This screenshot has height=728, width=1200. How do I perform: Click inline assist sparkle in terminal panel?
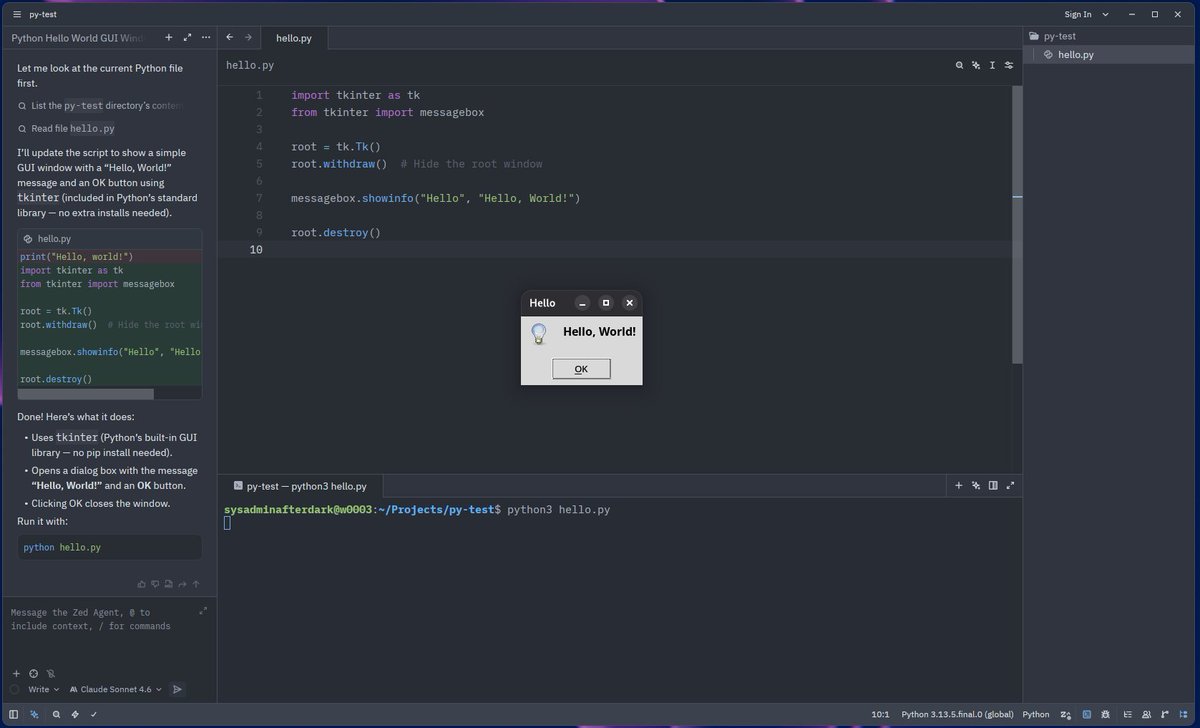coord(976,486)
